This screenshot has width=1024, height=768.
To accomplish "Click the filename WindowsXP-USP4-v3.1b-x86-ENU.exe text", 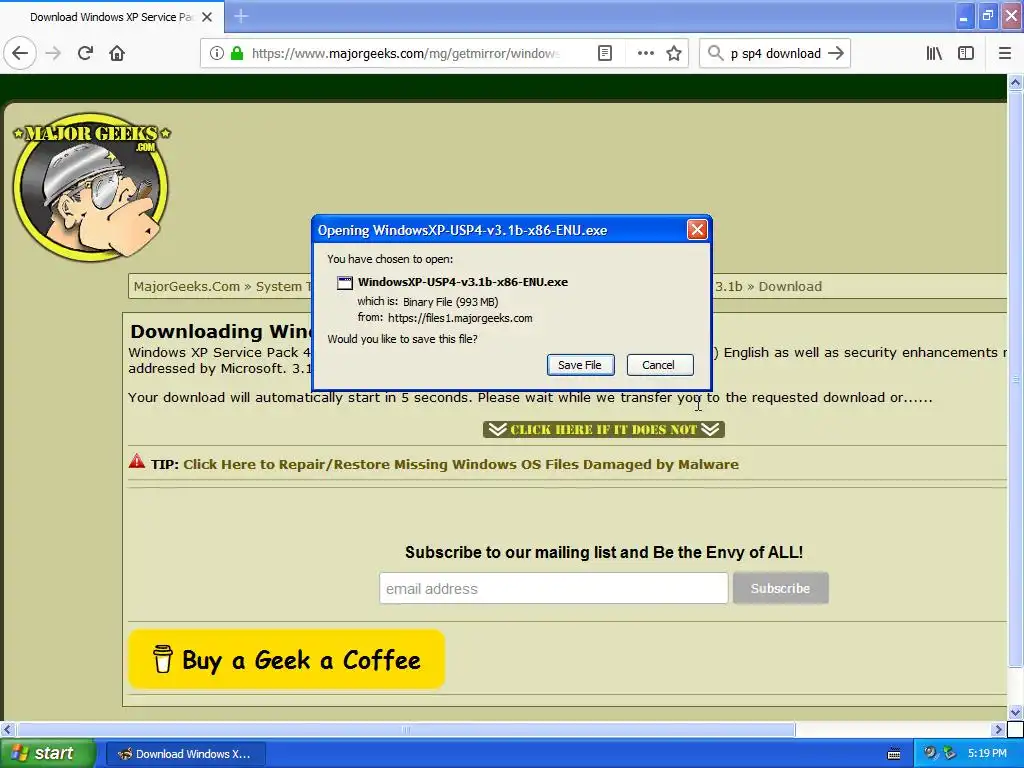I will click(462, 282).
